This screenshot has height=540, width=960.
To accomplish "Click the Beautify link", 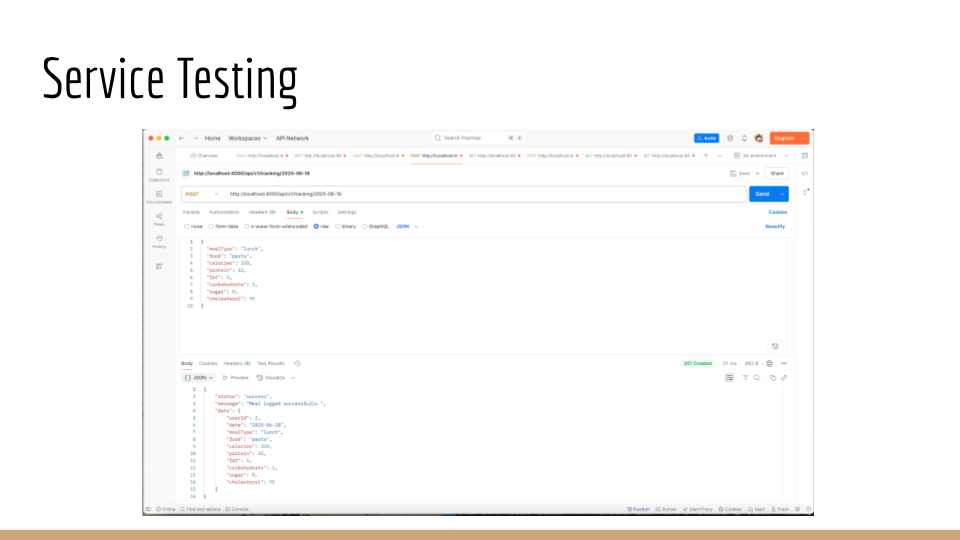I will [x=775, y=226].
